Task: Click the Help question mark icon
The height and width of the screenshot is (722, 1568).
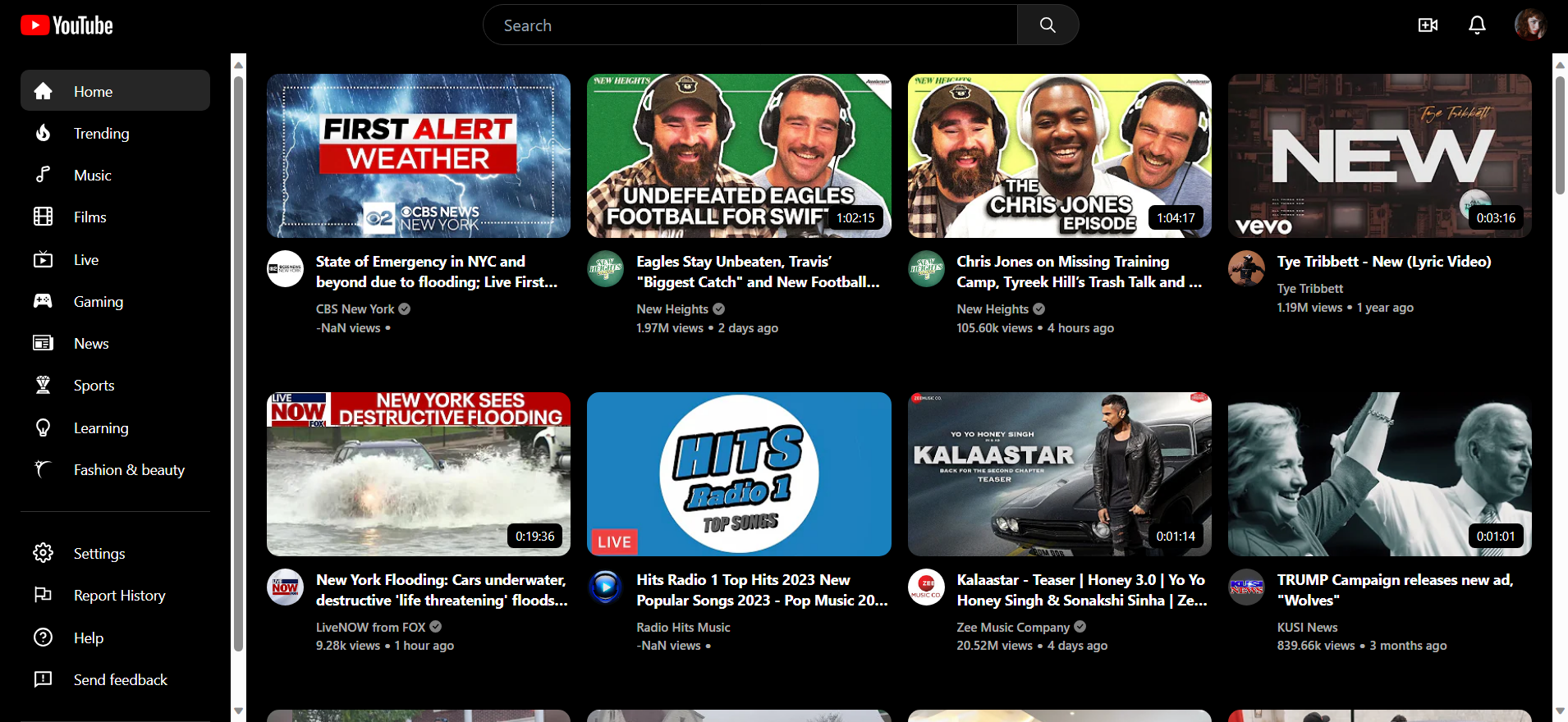Action: tap(43, 637)
